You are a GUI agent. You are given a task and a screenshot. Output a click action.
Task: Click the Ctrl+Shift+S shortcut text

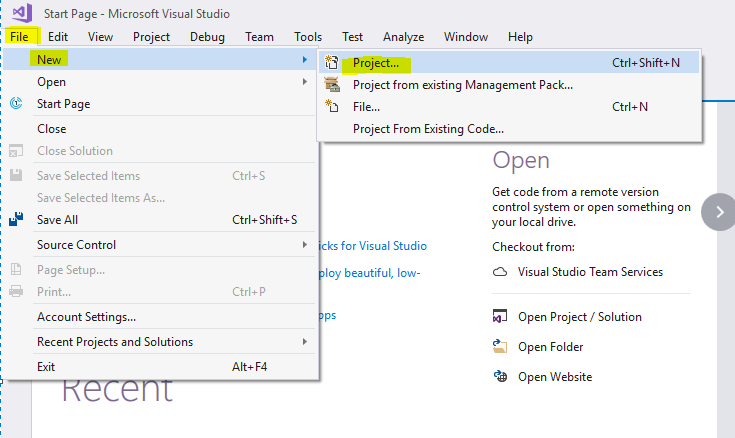pos(264,219)
